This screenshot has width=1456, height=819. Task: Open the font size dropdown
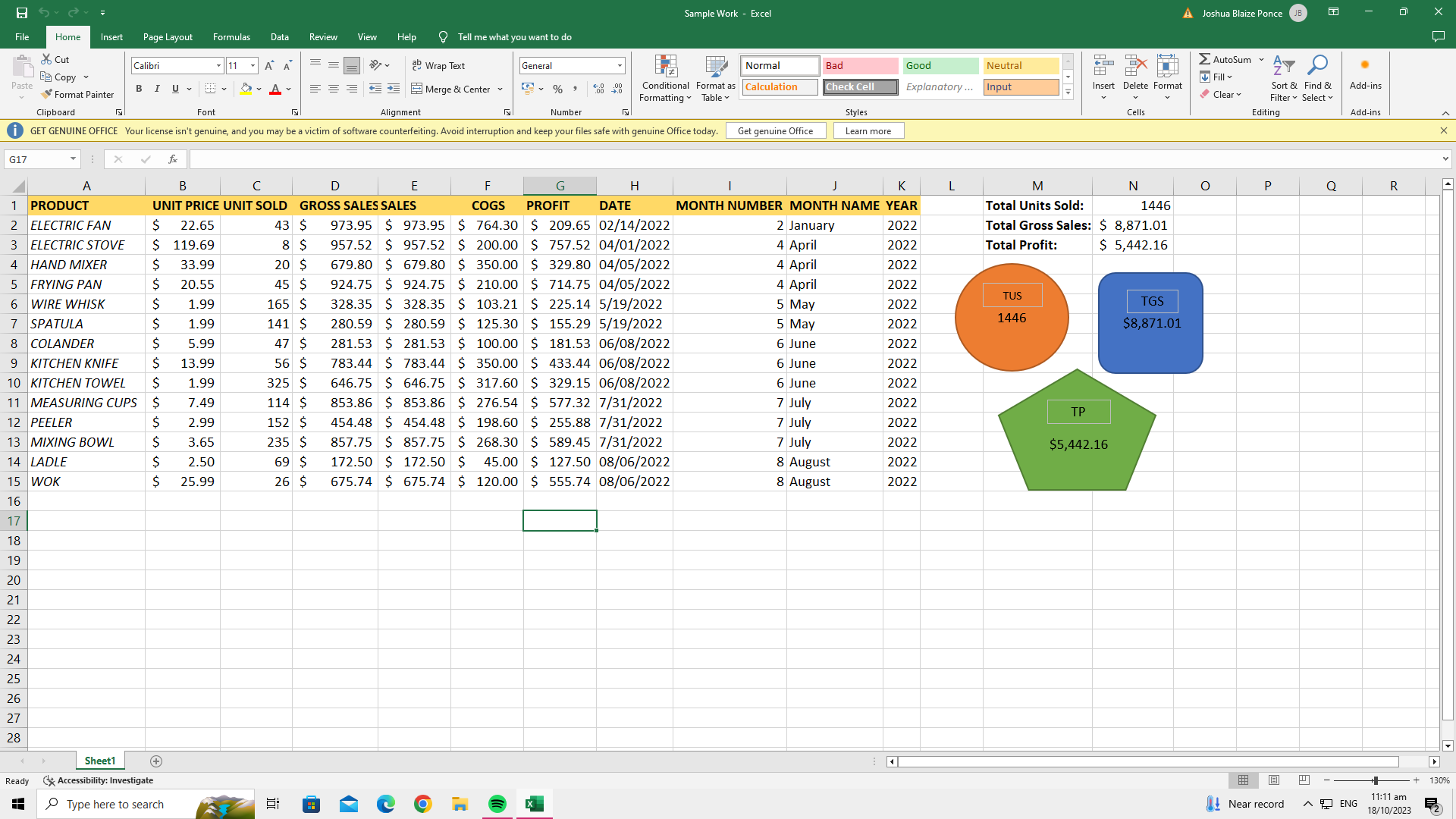(x=253, y=66)
